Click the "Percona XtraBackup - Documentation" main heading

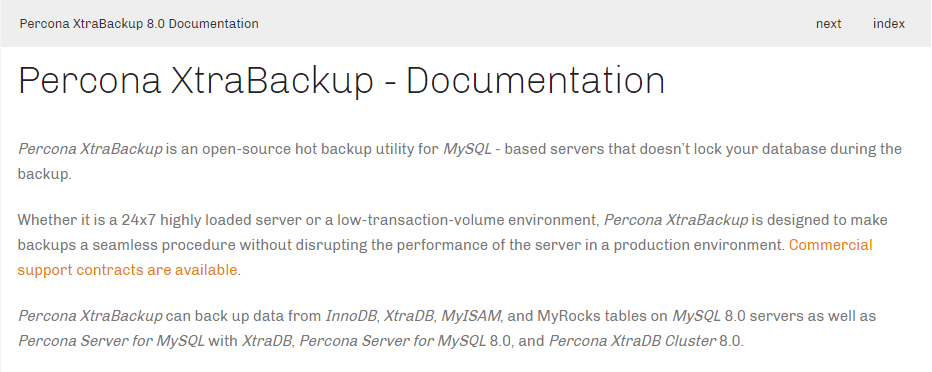coord(341,80)
